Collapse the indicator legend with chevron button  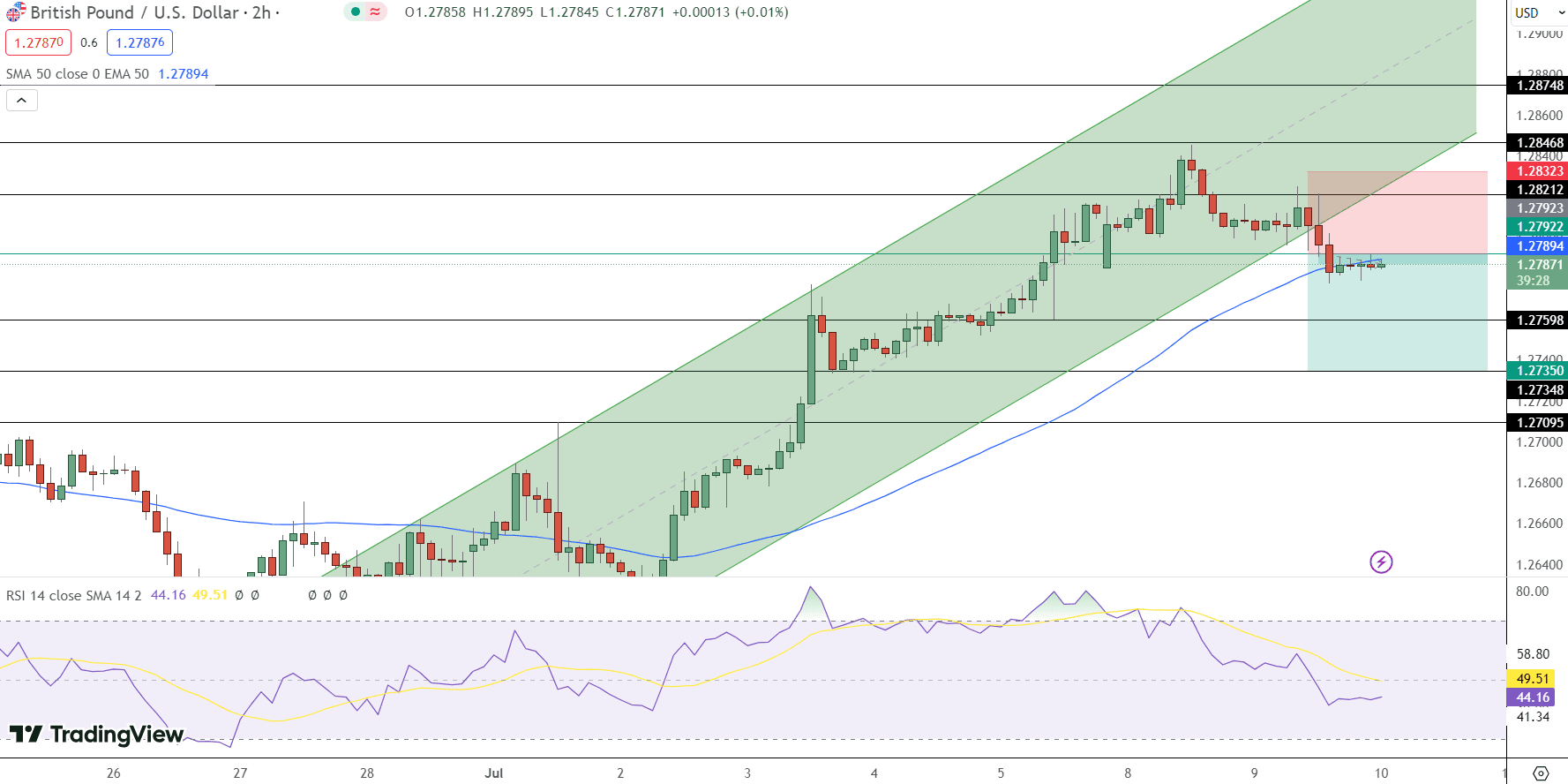(x=22, y=101)
